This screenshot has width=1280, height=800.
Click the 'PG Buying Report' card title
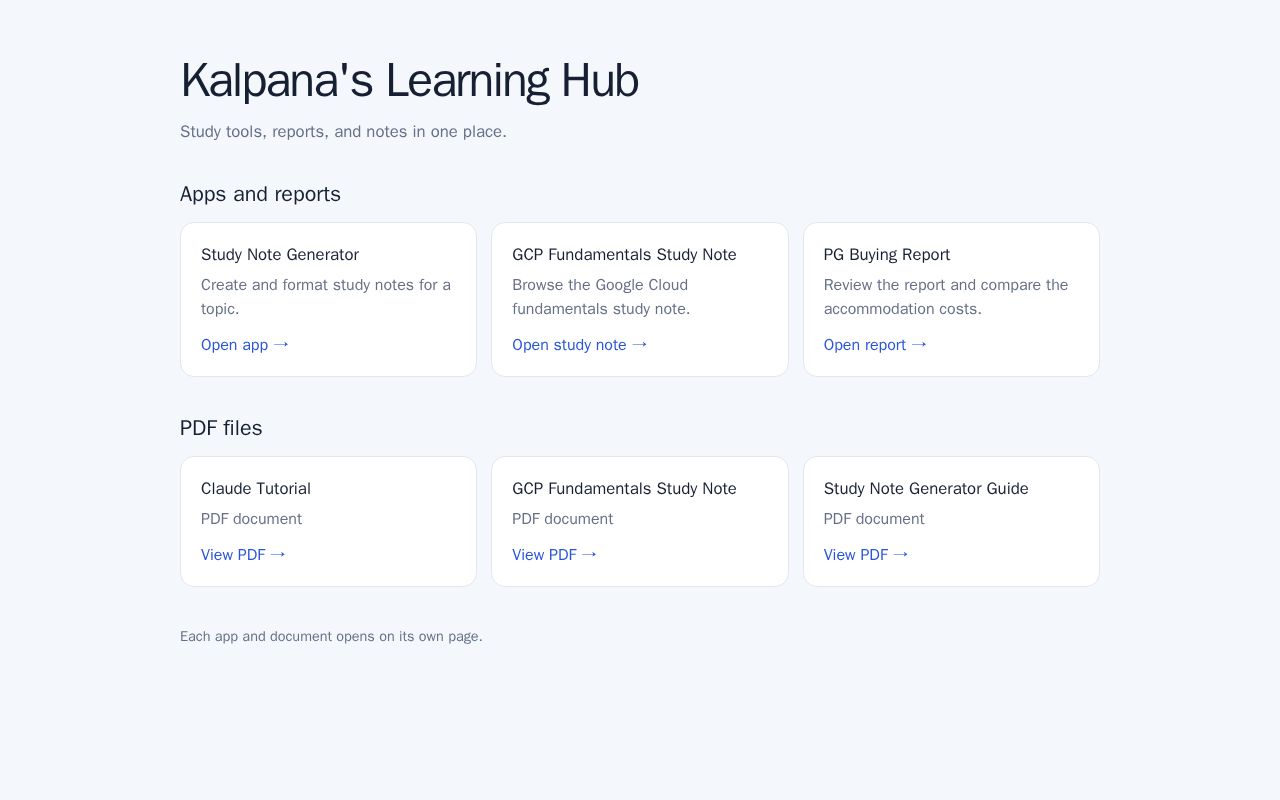point(887,255)
